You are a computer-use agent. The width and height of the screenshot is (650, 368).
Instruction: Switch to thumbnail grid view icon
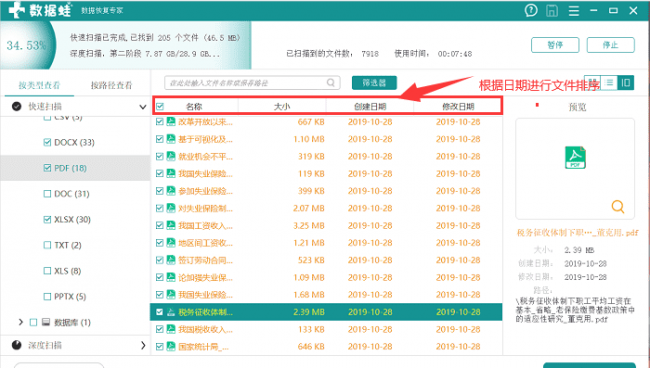click(x=593, y=83)
